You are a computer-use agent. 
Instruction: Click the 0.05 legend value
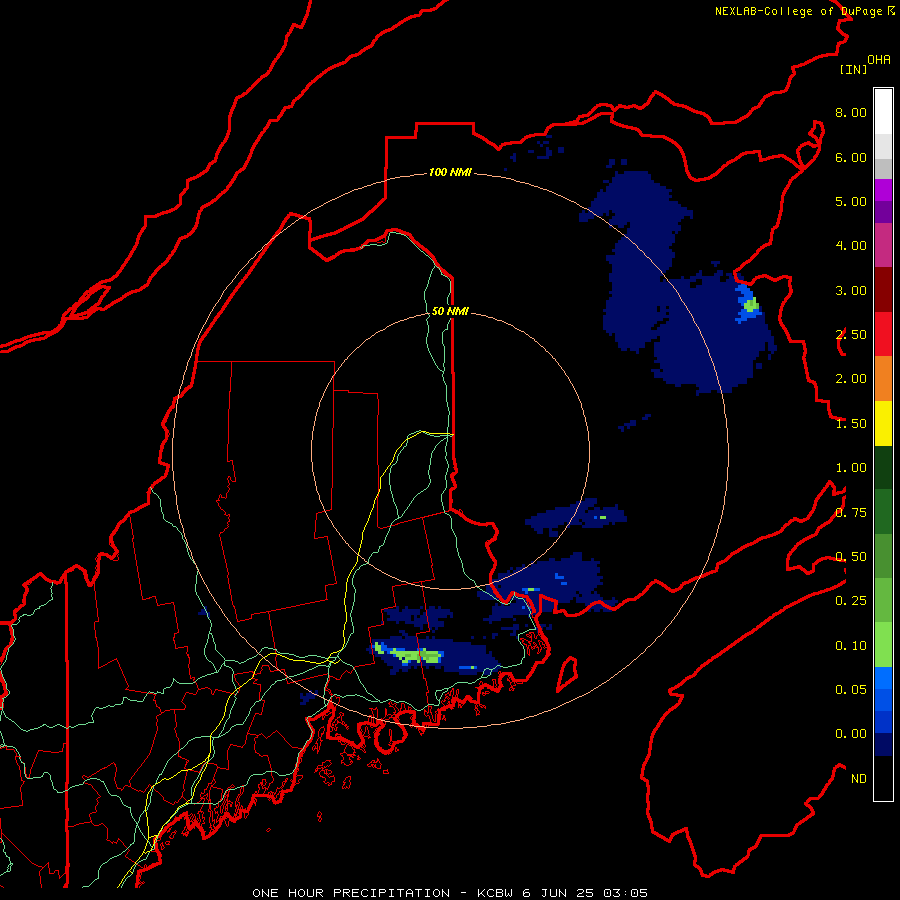[x=851, y=690]
